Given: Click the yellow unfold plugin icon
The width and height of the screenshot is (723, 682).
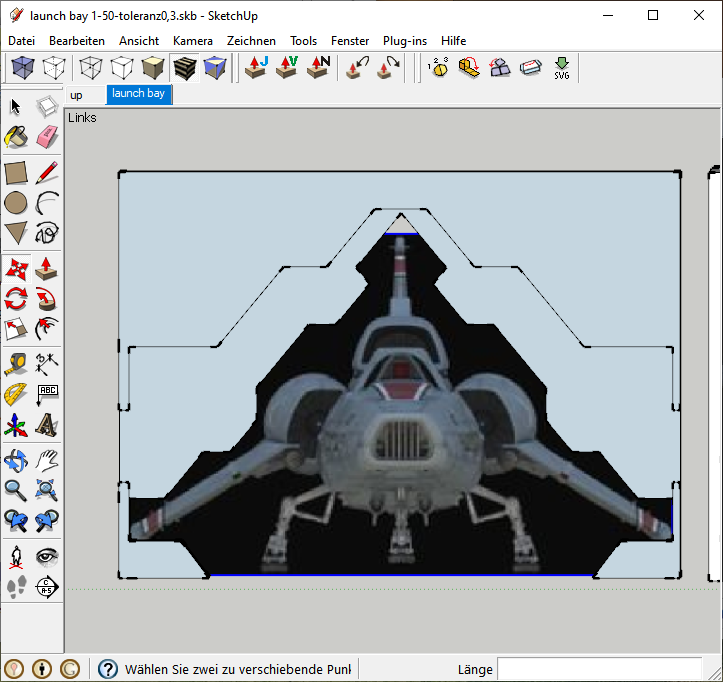Looking at the screenshot, I should tap(469, 68).
